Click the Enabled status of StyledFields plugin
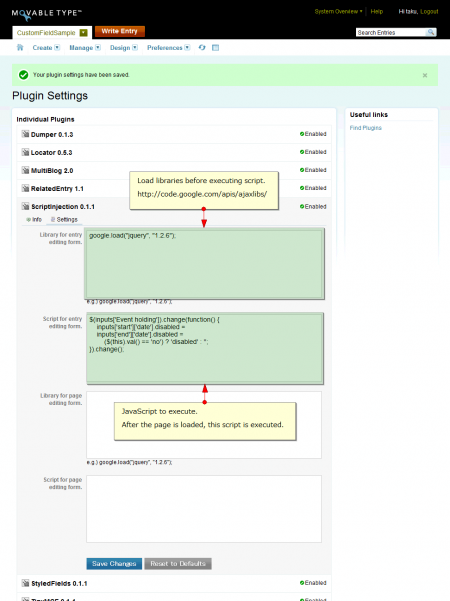The height and width of the screenshot is (601, 450). coord(313,583)
